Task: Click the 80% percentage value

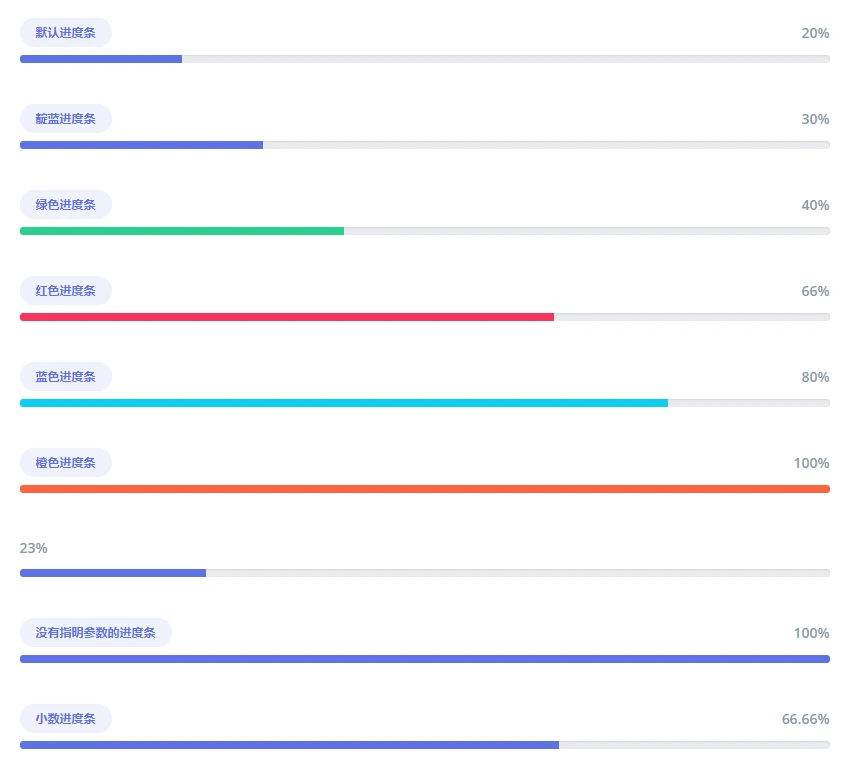Action: 815,377
